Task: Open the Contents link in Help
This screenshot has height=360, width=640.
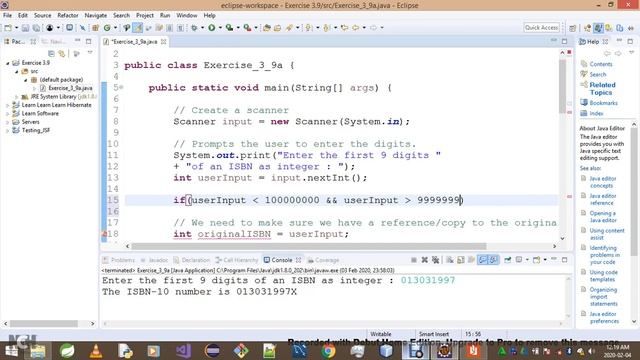Action: click(x=600, y=64)
